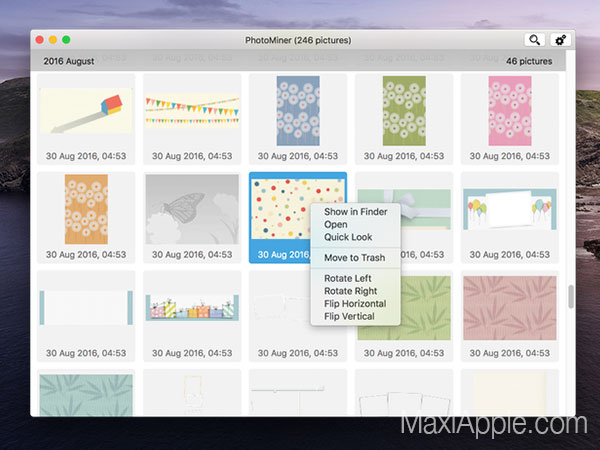Click the 2016 August section header
Screen dimensions: 600x450
68,61
